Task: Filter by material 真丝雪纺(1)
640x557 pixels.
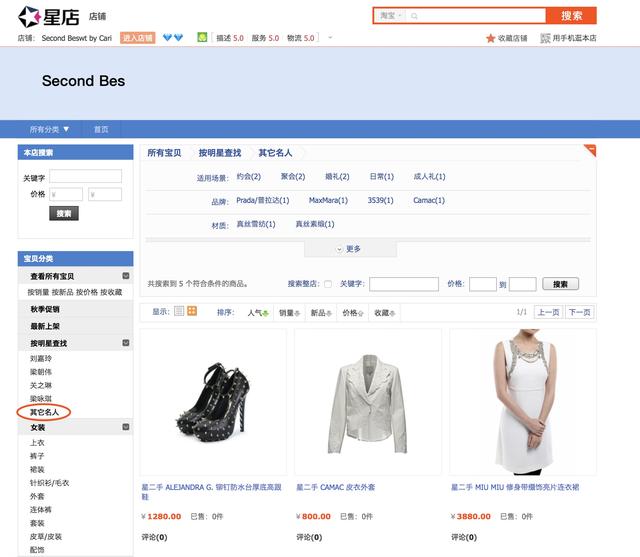Action: (256, 224)
